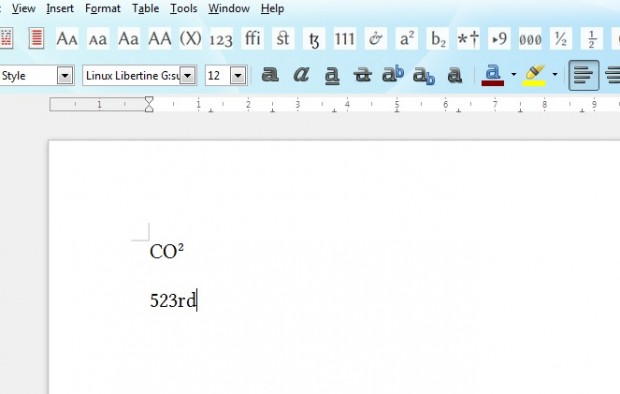
Task: Apply small caps typography feature (Aa icon)
Action: [67, 39]
